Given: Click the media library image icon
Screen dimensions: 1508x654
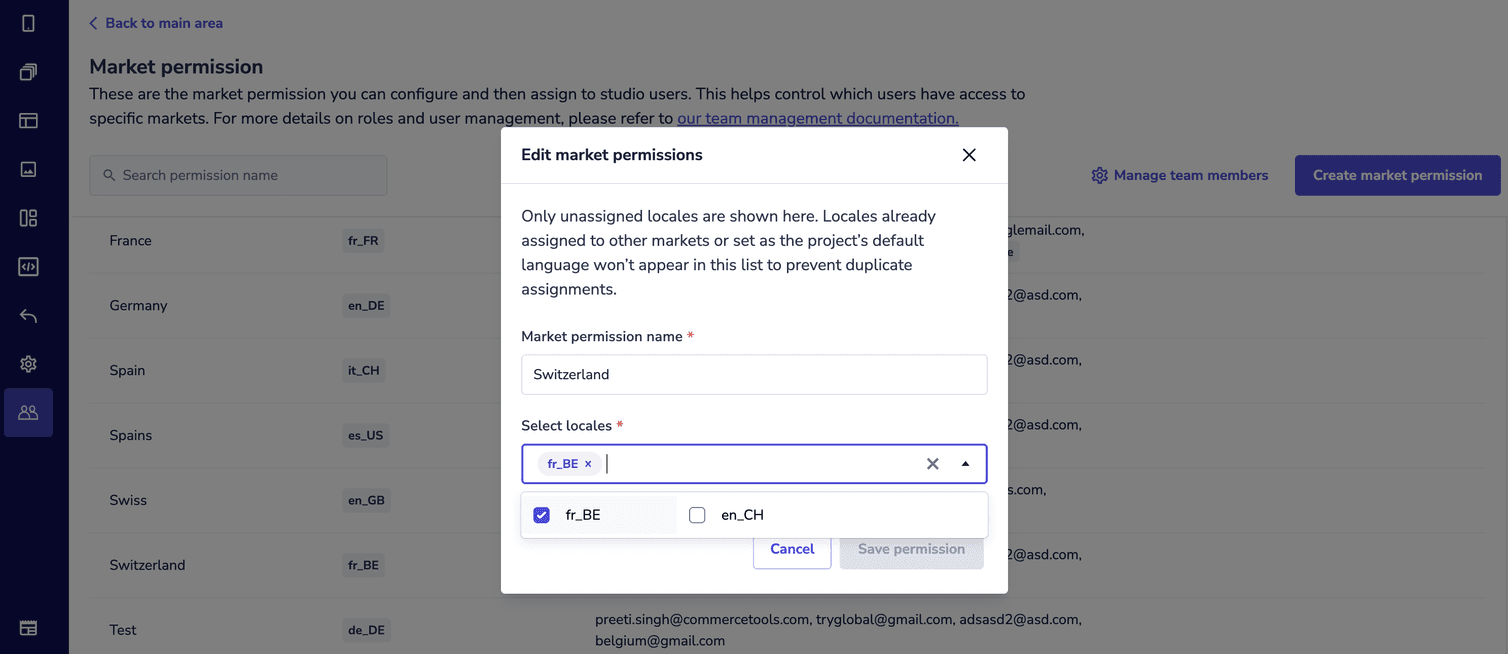Looking at the screenshot, I should tap(28, 169).
